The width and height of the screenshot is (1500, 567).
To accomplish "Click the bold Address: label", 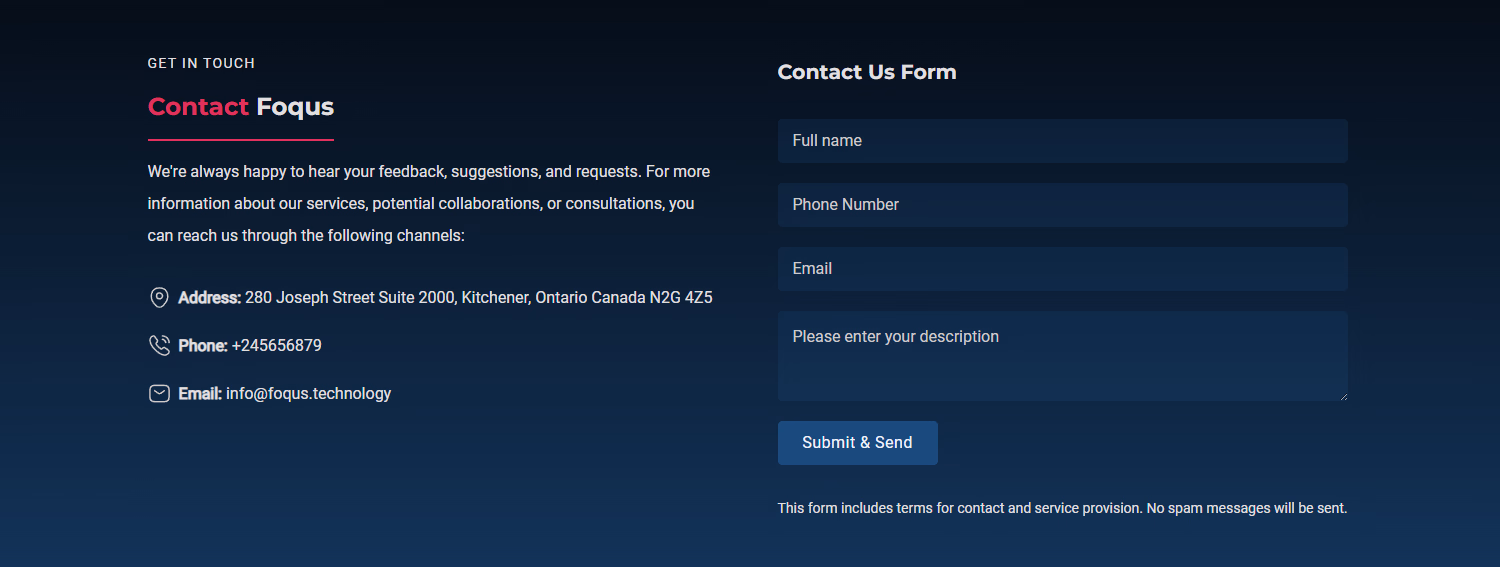I will point(210,298).
